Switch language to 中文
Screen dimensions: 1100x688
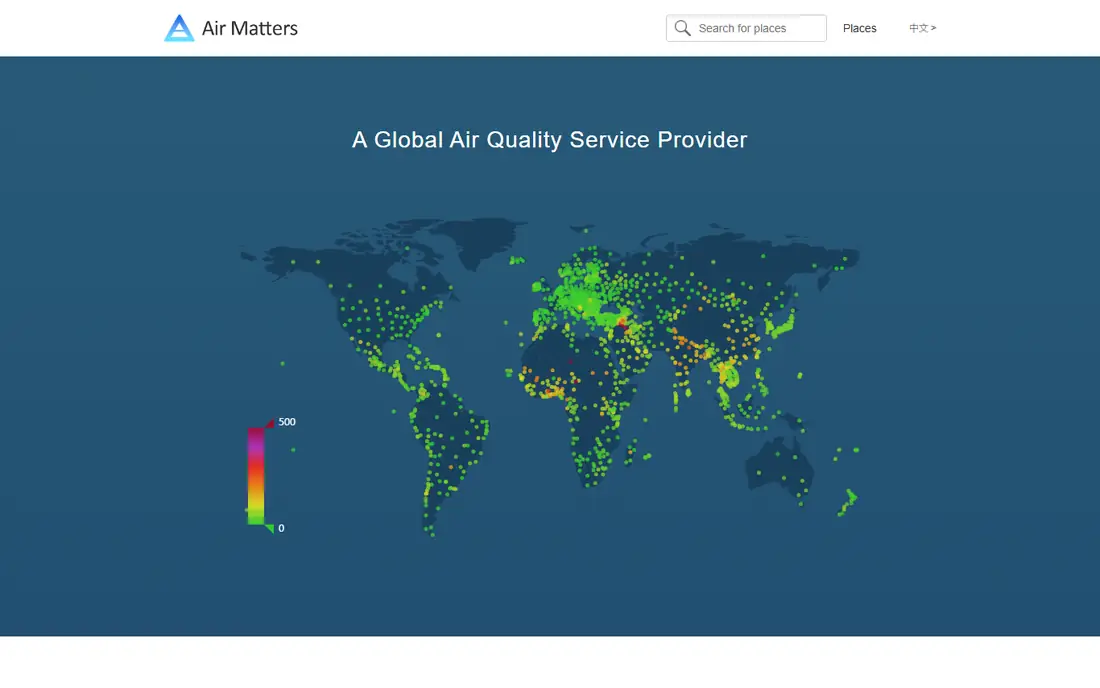(923, 28)
